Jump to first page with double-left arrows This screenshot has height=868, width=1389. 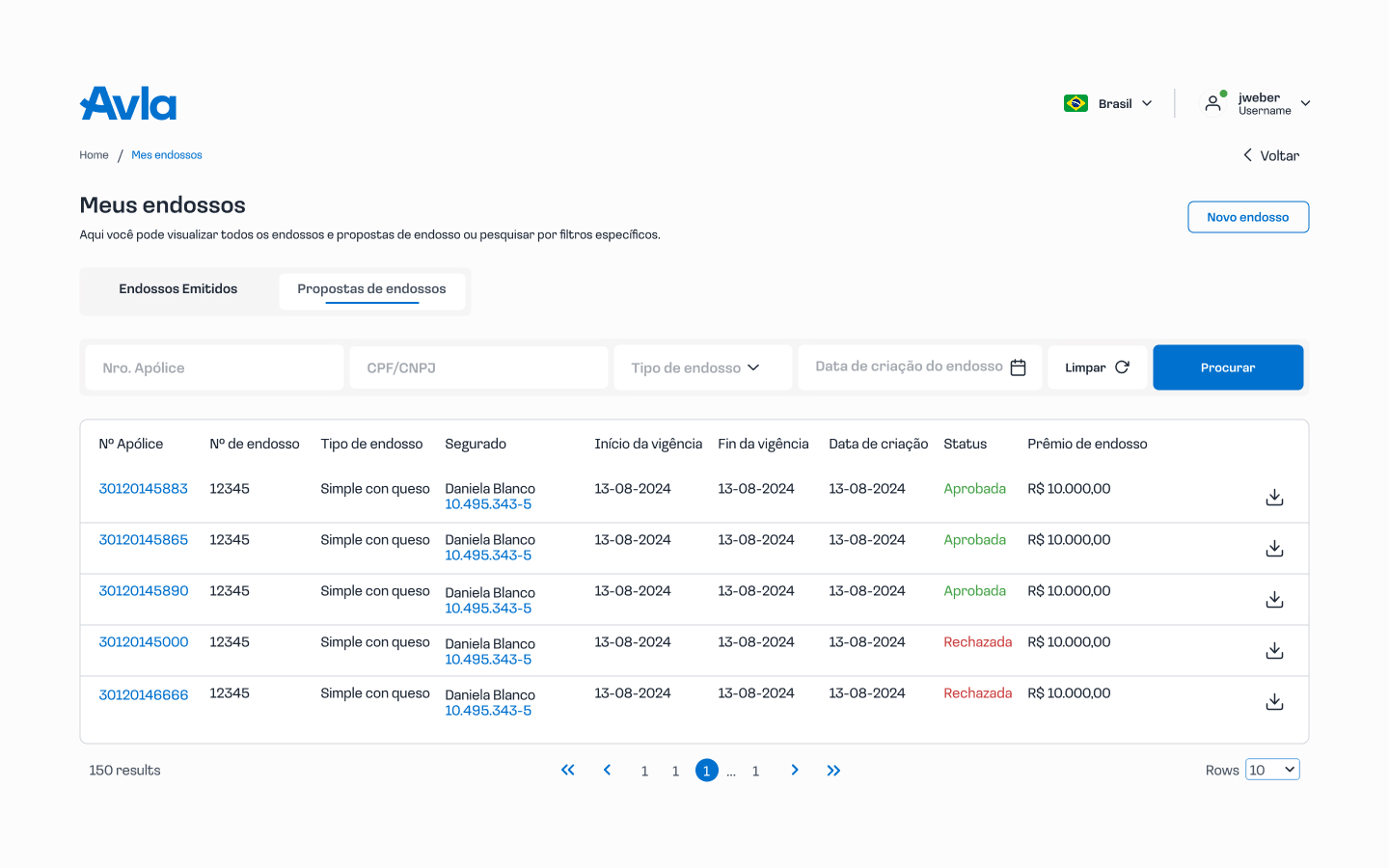(568, 770)
